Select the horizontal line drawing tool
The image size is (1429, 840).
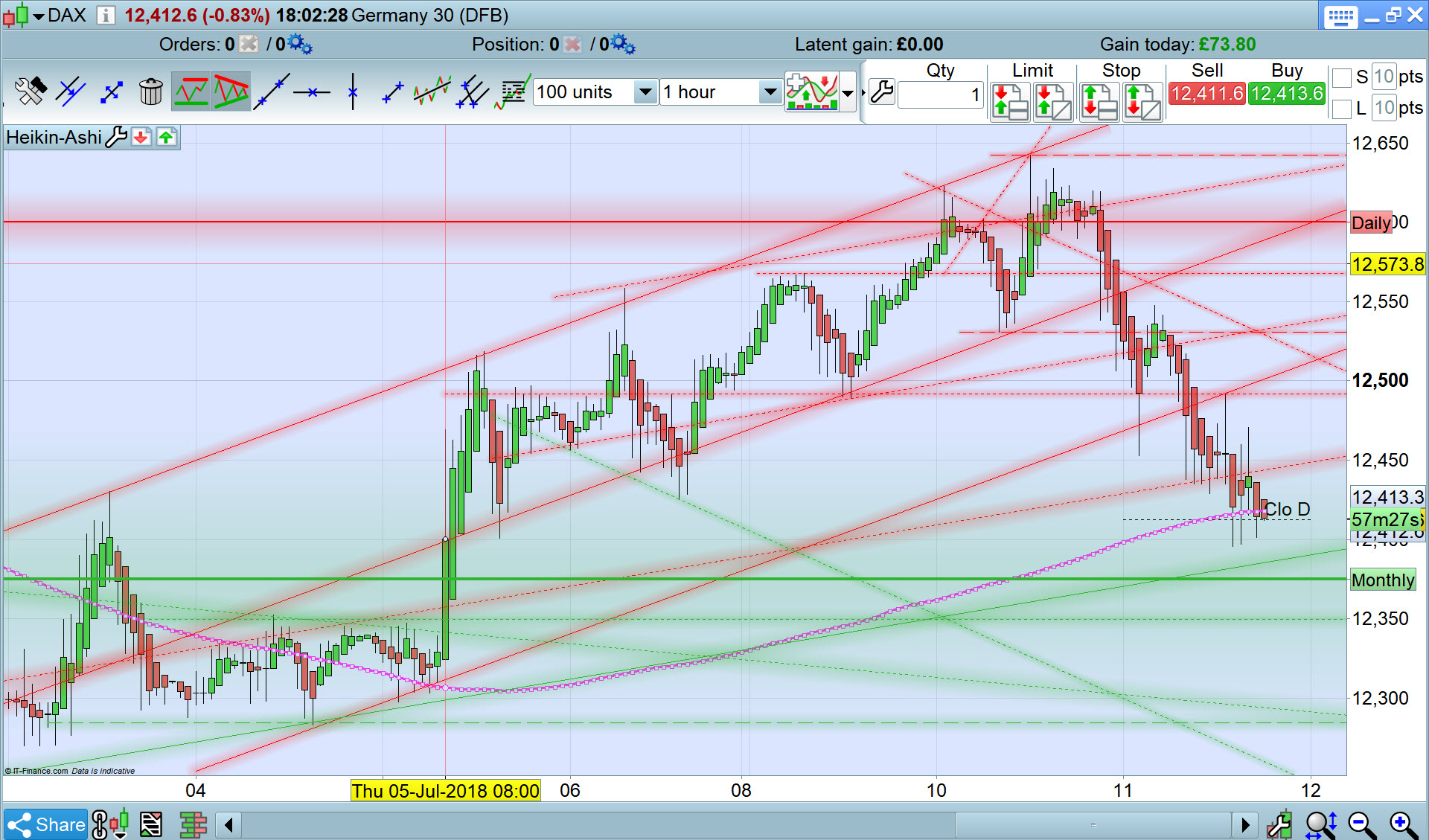coord(311,92)
